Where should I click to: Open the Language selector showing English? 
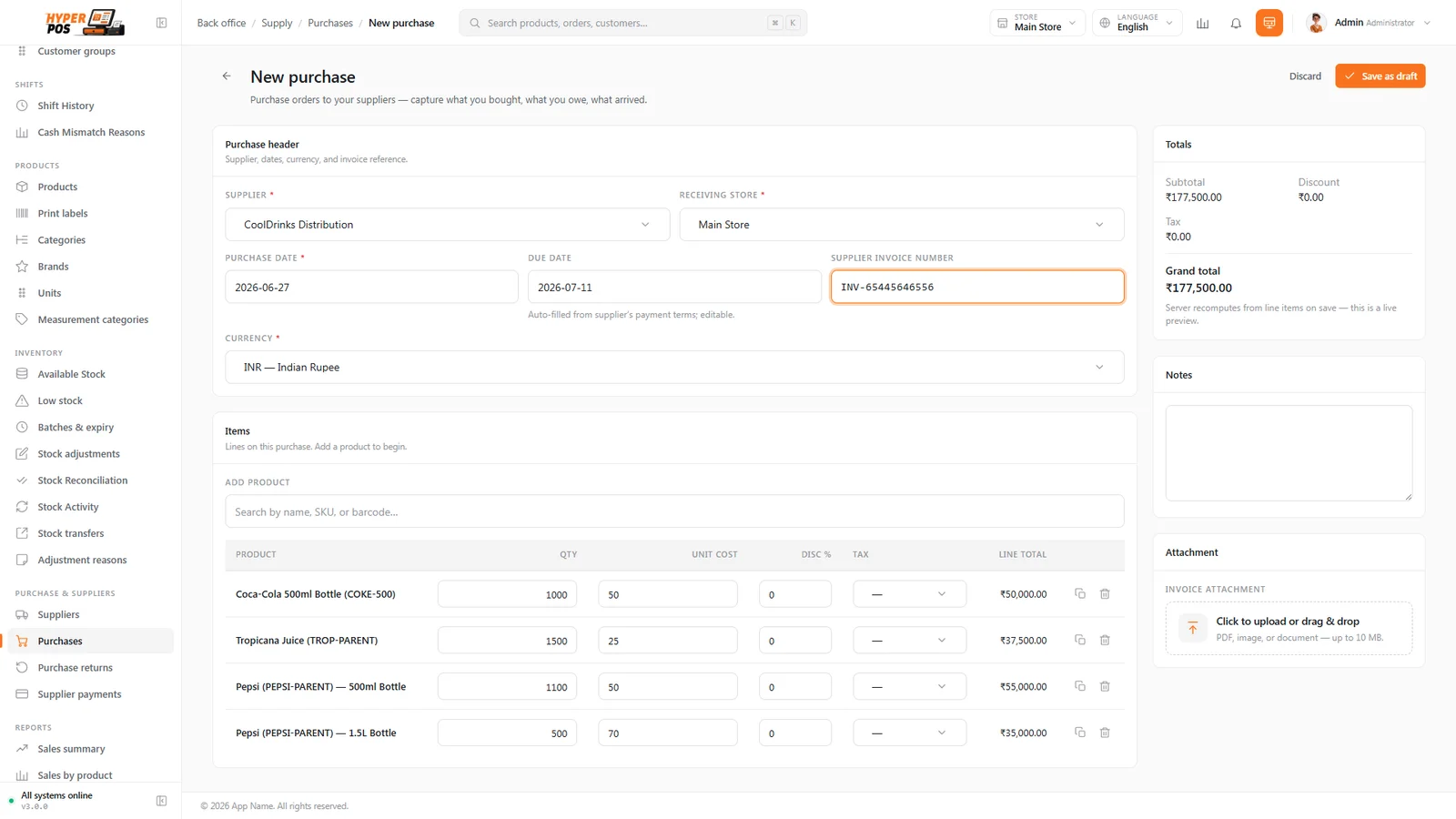[1137, 23]
